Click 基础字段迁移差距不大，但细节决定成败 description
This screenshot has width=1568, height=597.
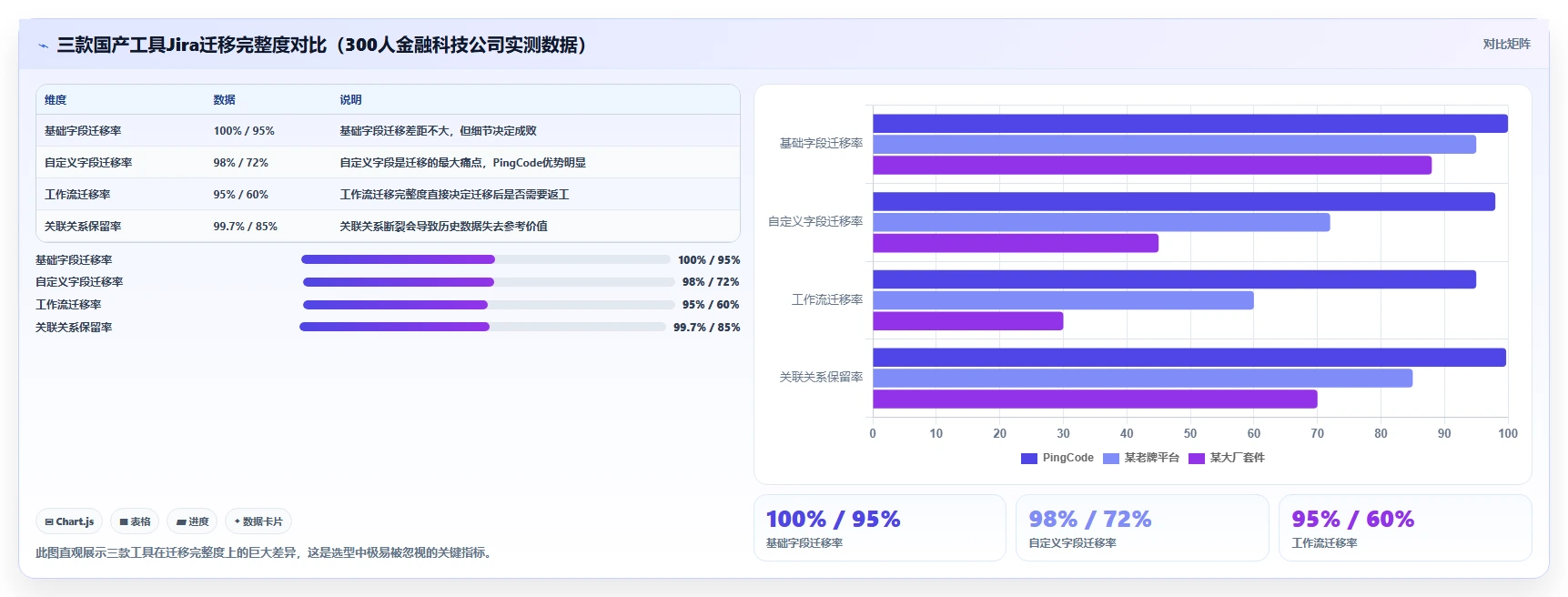point(438,131)
